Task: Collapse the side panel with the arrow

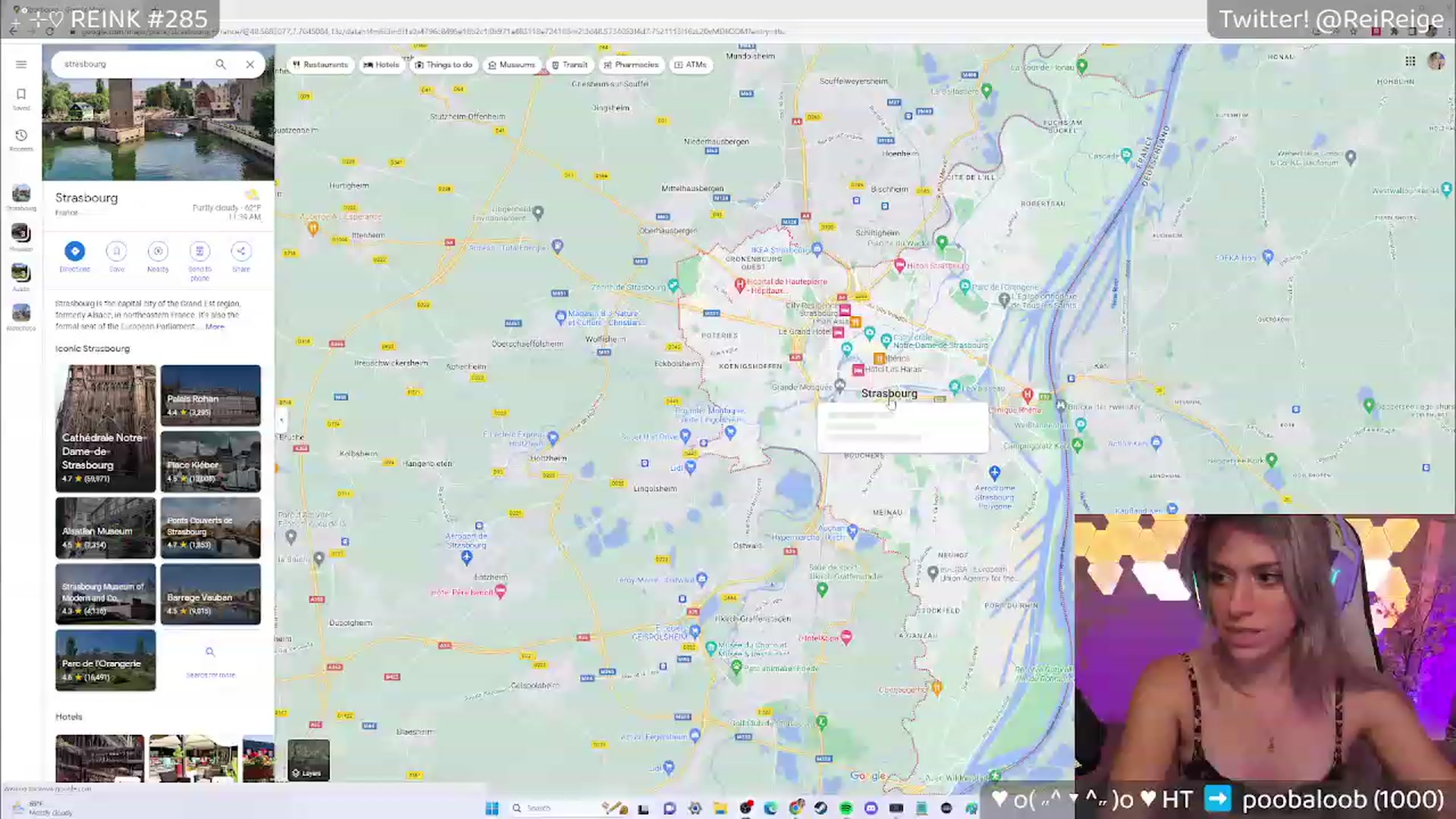Action: (x=281, y=419)
